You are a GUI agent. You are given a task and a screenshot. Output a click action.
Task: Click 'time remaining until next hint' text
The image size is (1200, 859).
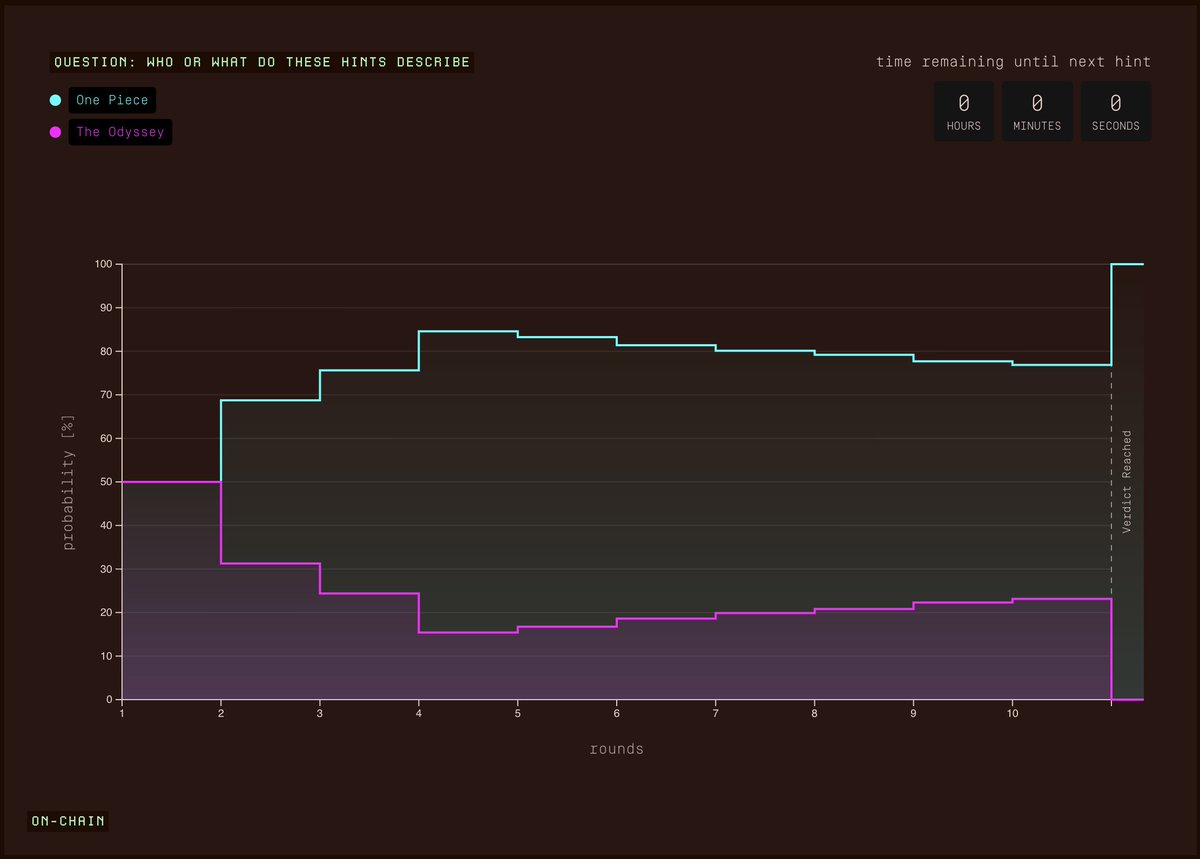coord(1013,62)
